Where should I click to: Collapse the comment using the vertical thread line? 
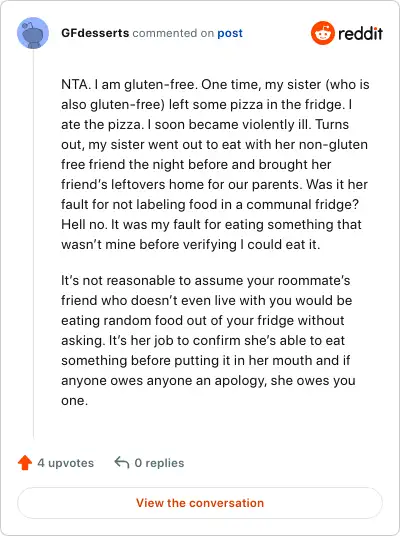(x=33, y=244)
